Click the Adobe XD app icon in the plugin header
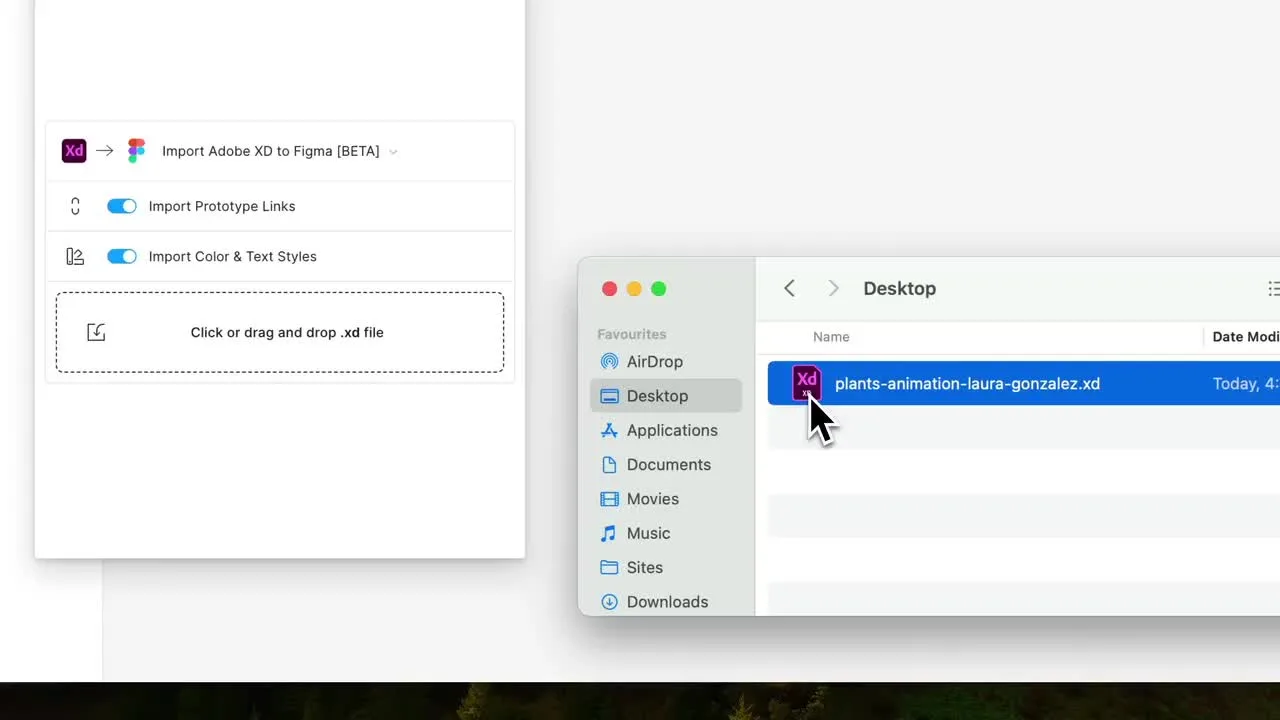Screen dimensions: 1280x720 [74, 150]
